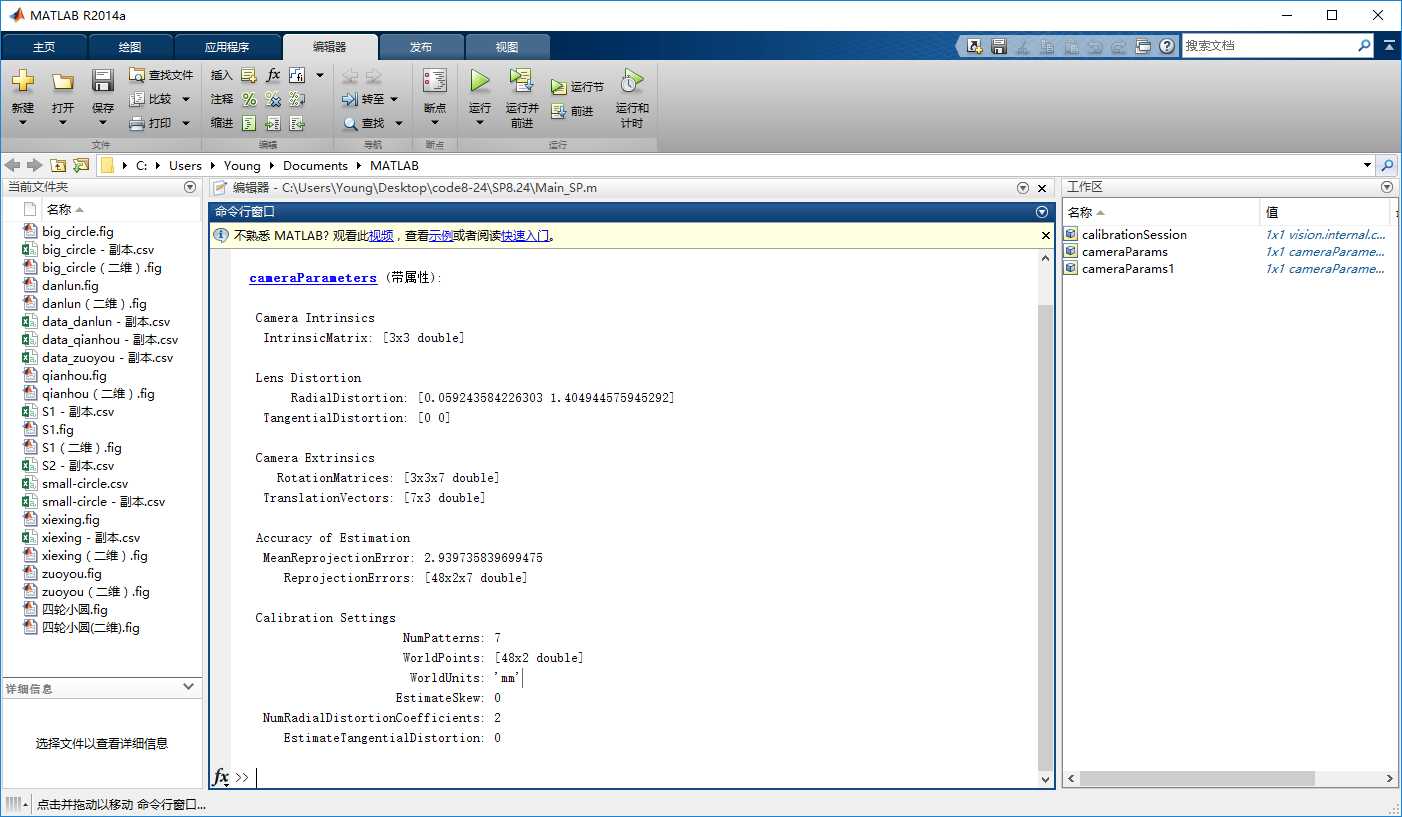Click the 断点 (Breakpoints) icon

(435, 81)
